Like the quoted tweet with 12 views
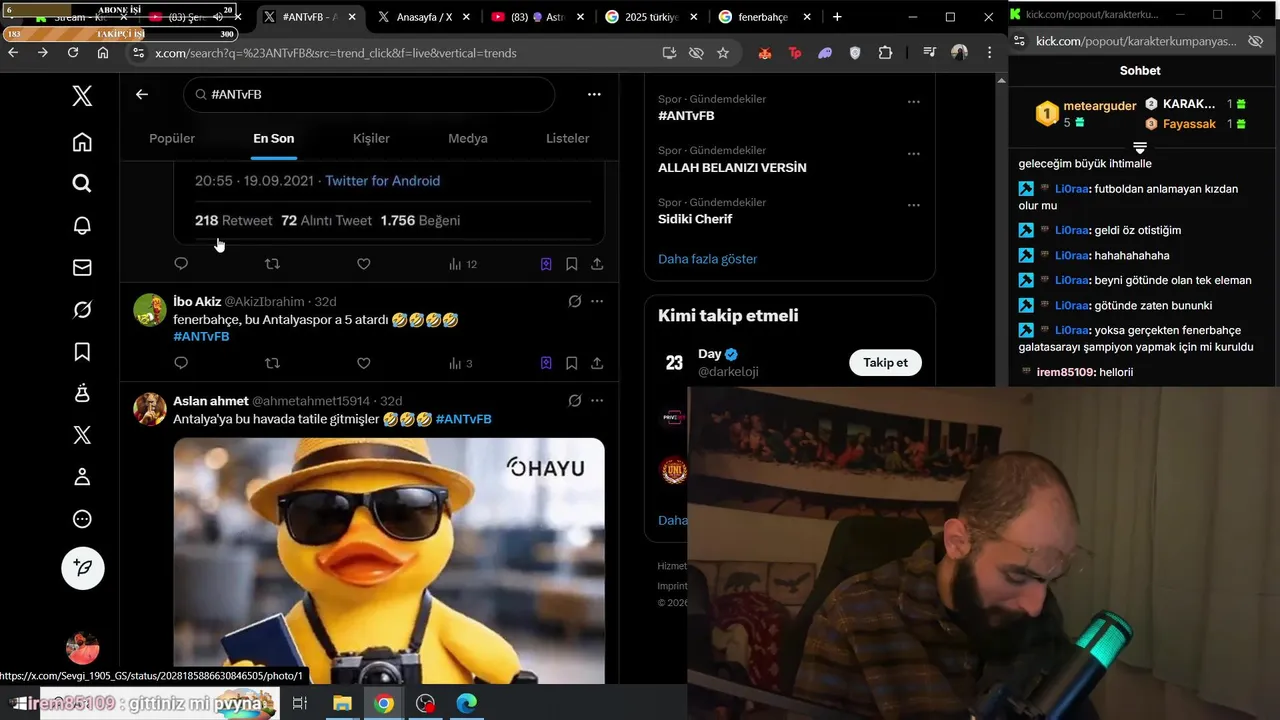This screenshot has height=720, width=1280. (364, 264)
